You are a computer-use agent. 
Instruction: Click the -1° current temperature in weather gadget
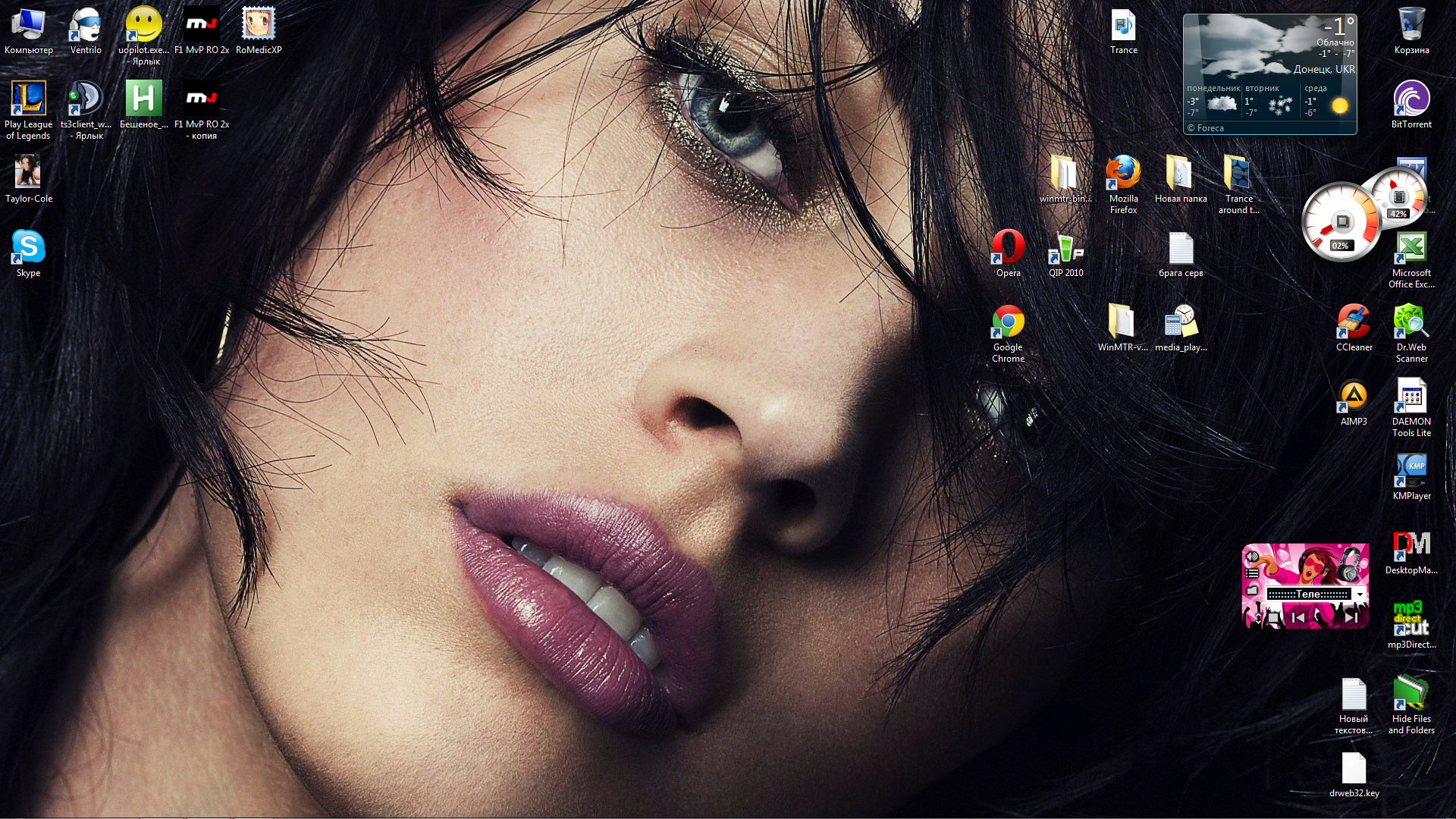tap(1339, 26)
